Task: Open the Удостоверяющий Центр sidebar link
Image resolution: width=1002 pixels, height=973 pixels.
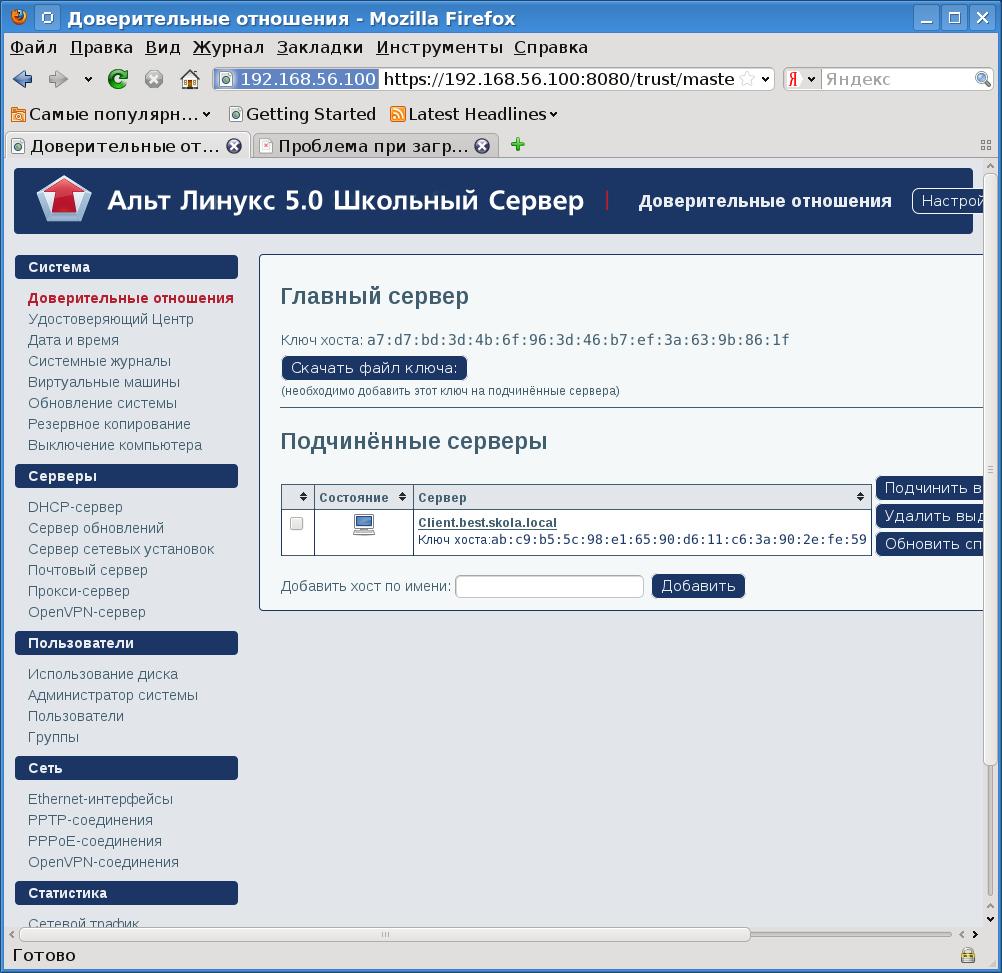Action: [111, 319]
